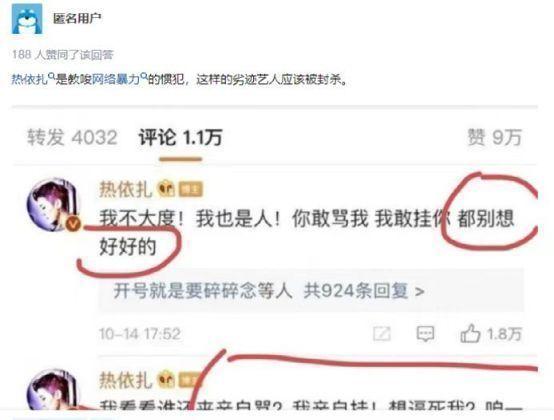View first commenter 热依扎 profile picture
Image resolution: width=554 pixels, height=420 pixels.
pyautogui.click(x=54, y=205)
